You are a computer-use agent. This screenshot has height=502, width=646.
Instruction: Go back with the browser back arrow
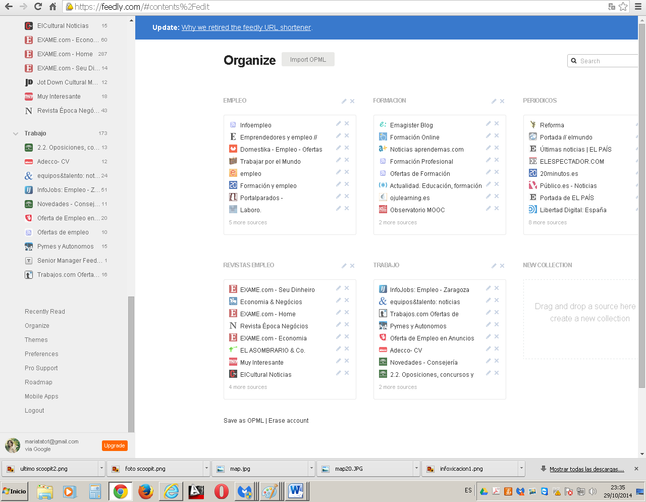tap(8, 6)
